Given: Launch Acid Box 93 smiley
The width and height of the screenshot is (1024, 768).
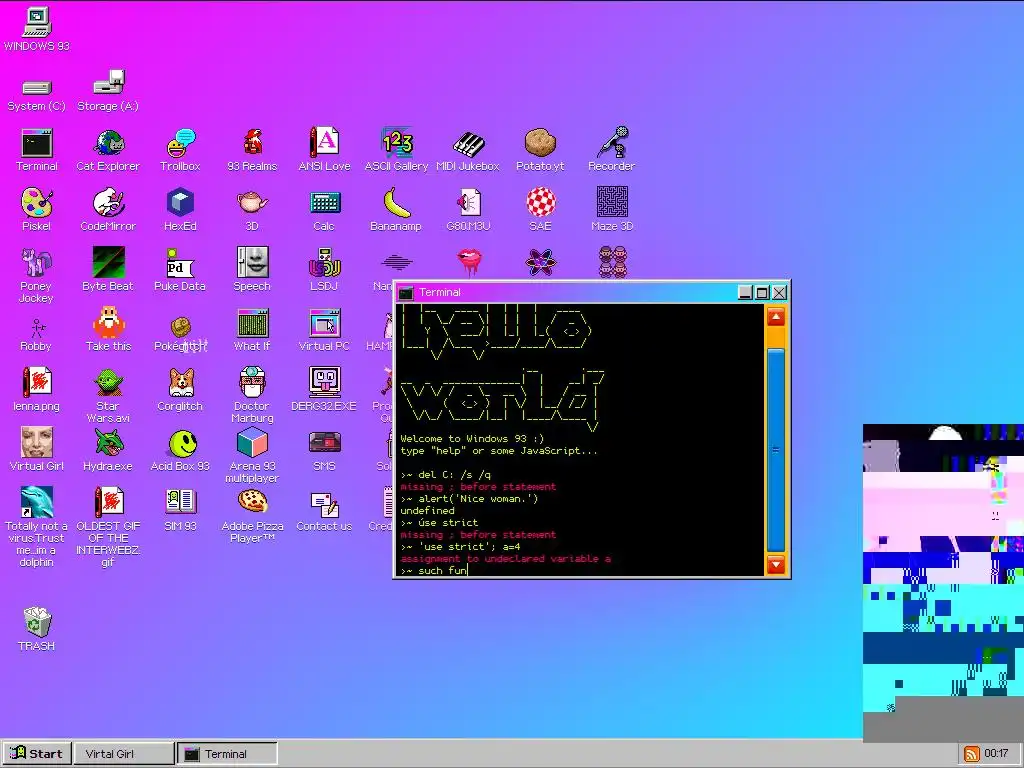Looking at the screenshot, I should click(180, 451).
